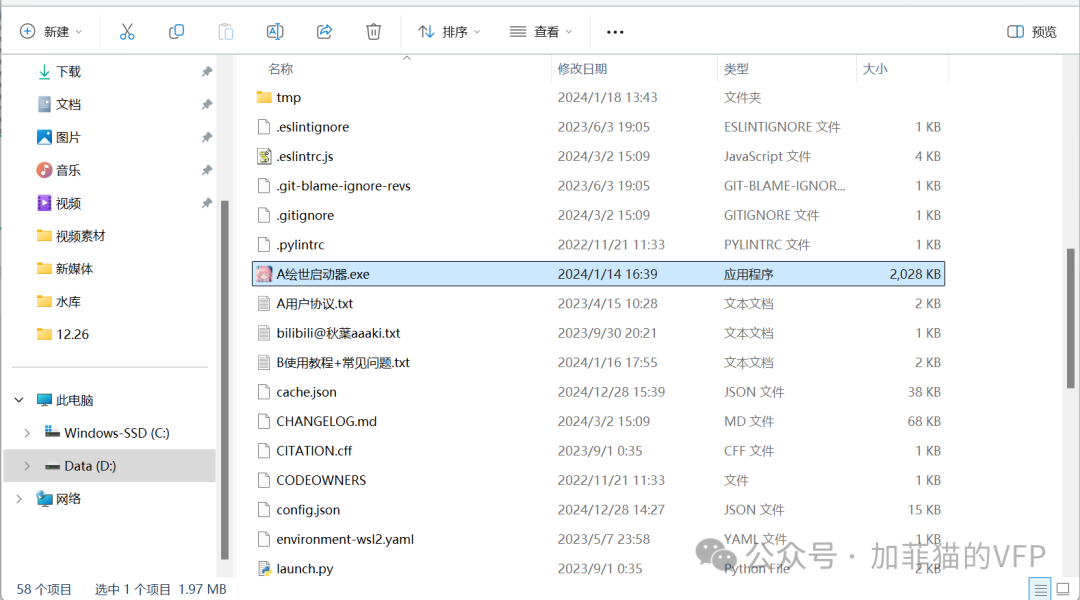This screenshot has width=1080, height=600.
Task: Open 新媒体 folder in sidebar
Action: coord(74,269)
